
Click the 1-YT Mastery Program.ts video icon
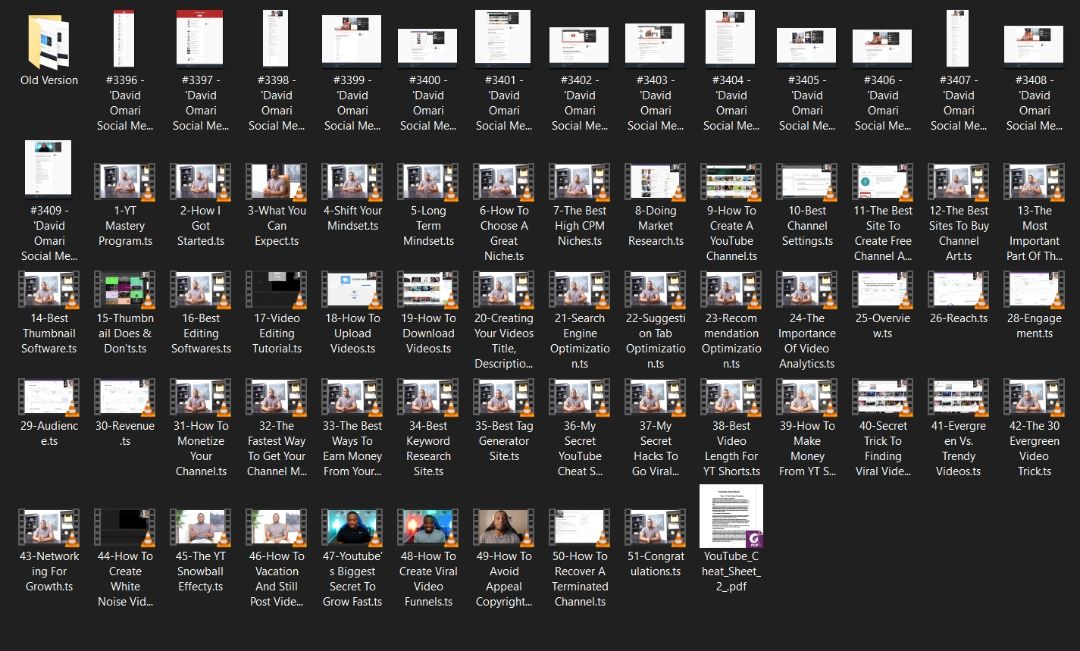pyautogui.click(x=125, y=182)
